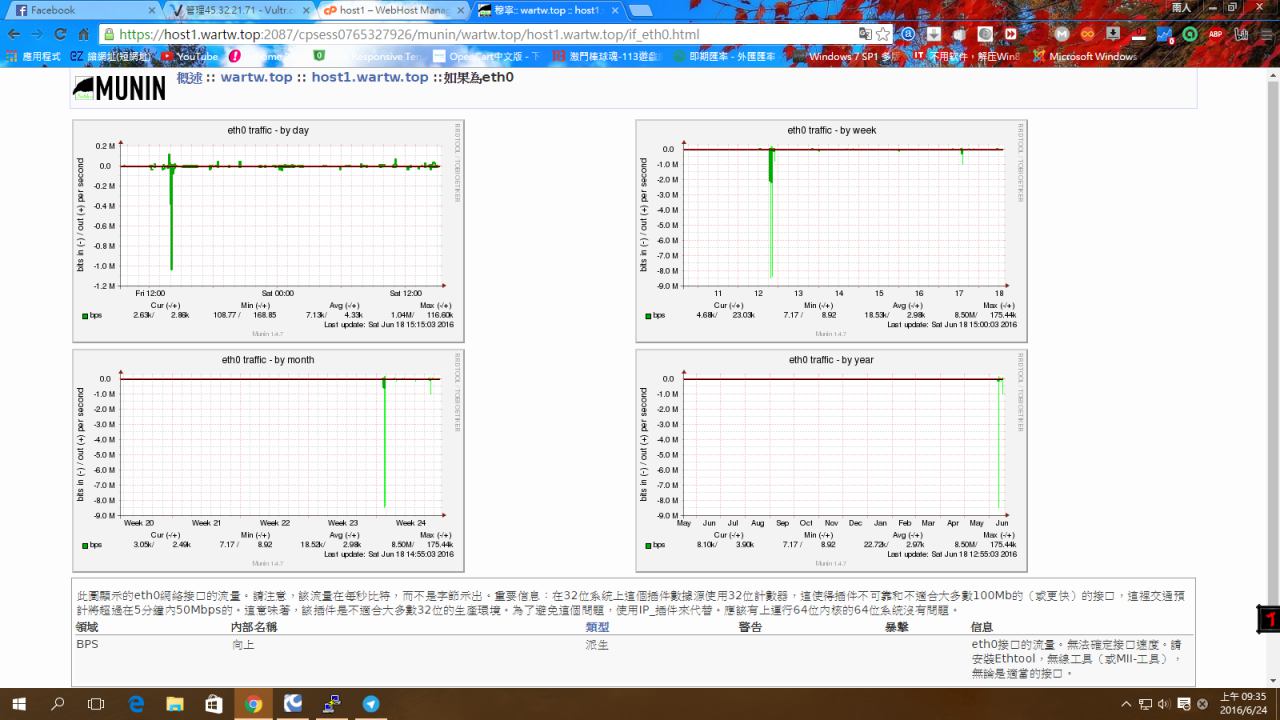Click the AdBlock Plus extension icon
Screen dimensions: 1280x720
pos(1215,34)
